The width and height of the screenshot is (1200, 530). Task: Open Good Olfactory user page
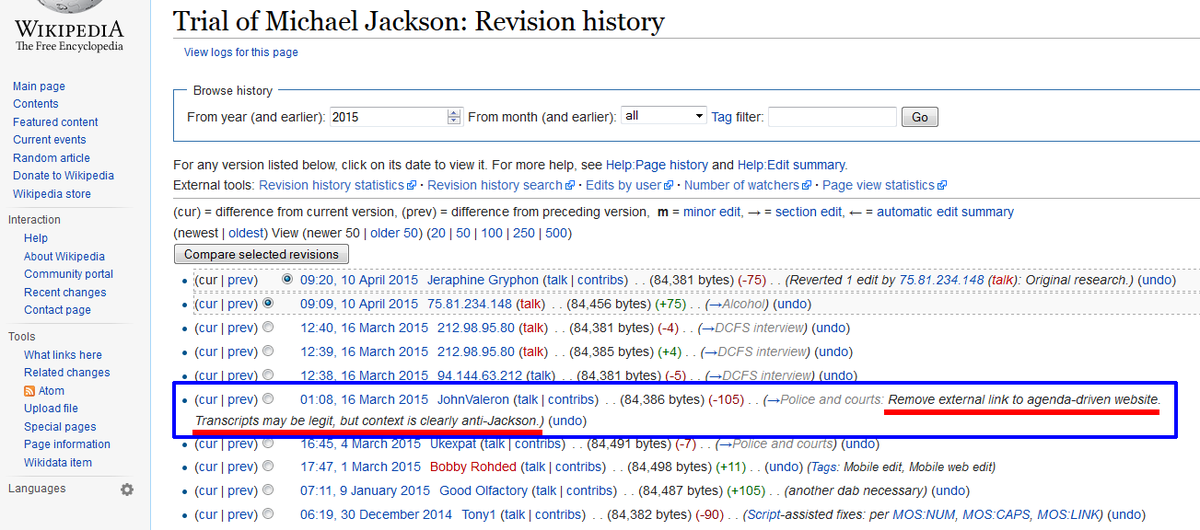point(484,491)
